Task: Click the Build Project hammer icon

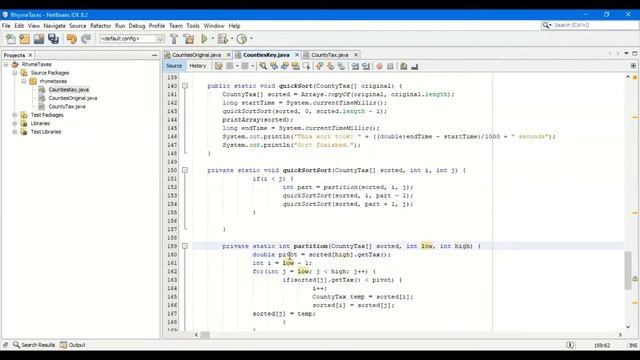Action: 174,39
